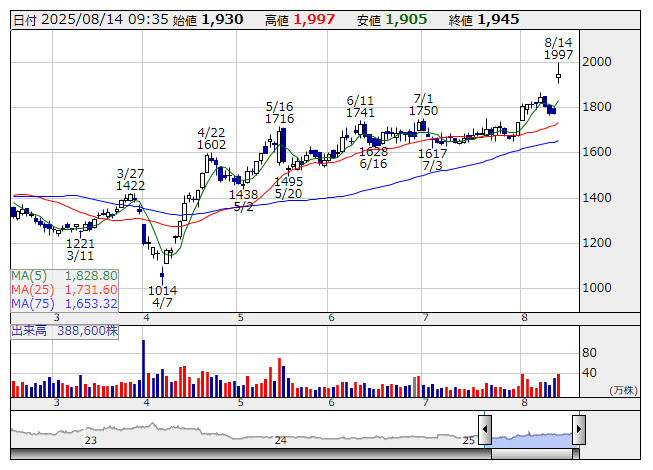Click the 出来高 388,600株 volume label
This screenshot has width=653, height=470.
coord(65,331)
